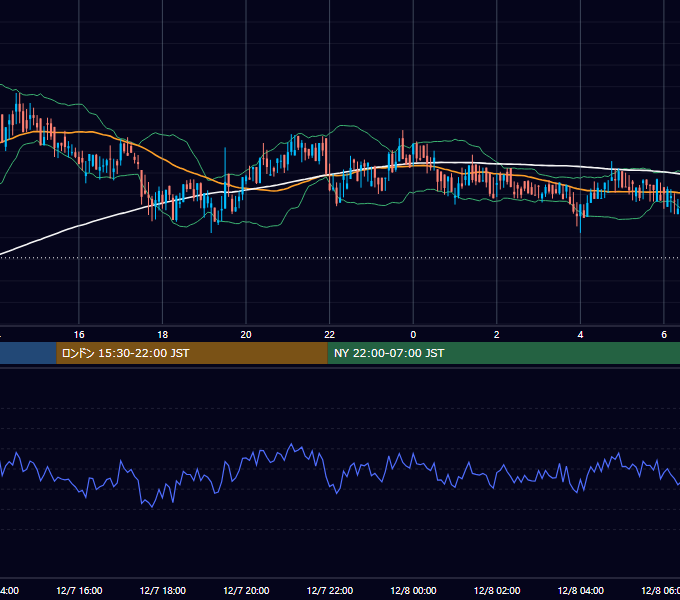680x600 pixels.
Task: Click the NY 22:00-07:00 JST session bar
Action: point(503,353)
